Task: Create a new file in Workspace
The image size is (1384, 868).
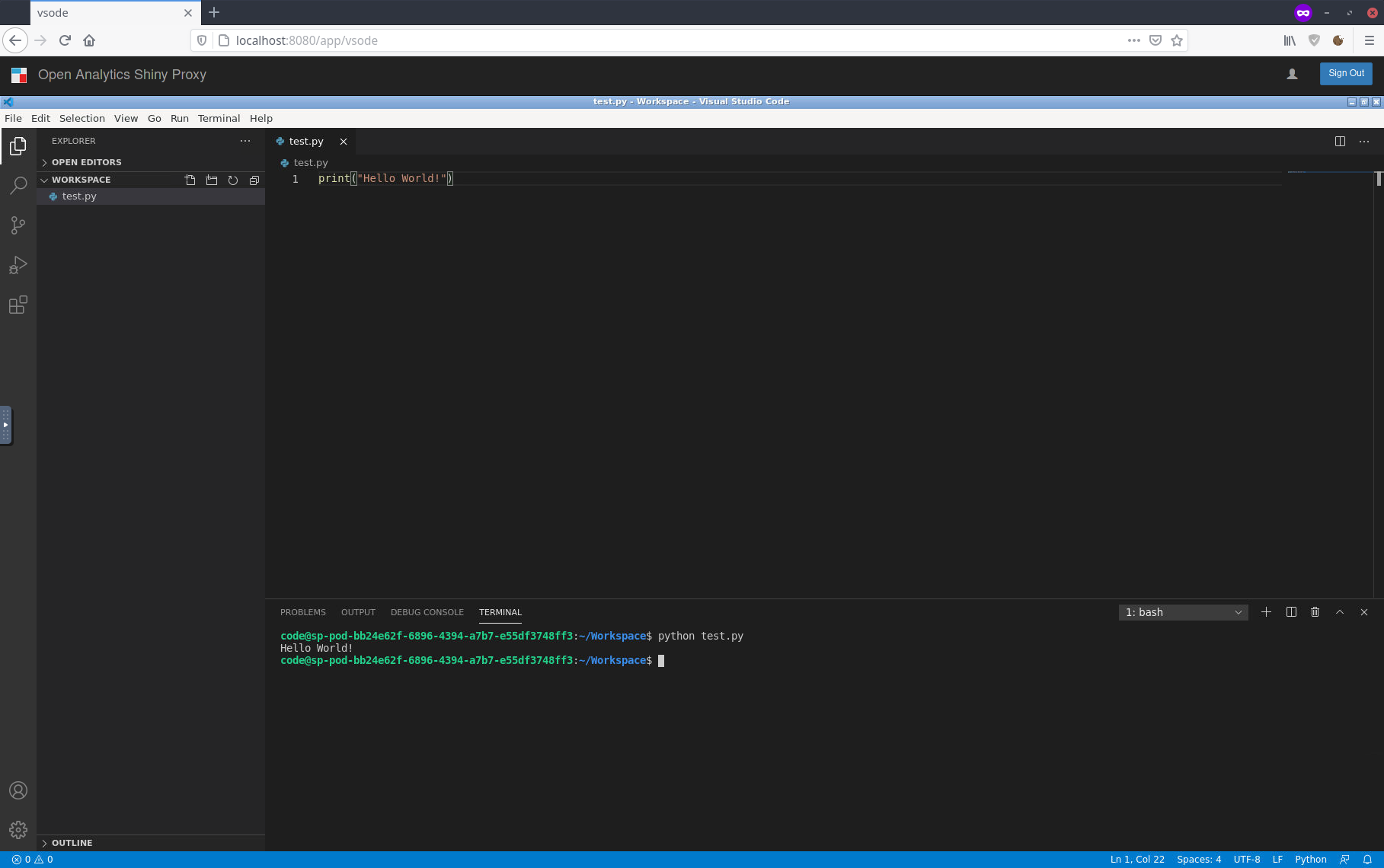Action: 190,180
